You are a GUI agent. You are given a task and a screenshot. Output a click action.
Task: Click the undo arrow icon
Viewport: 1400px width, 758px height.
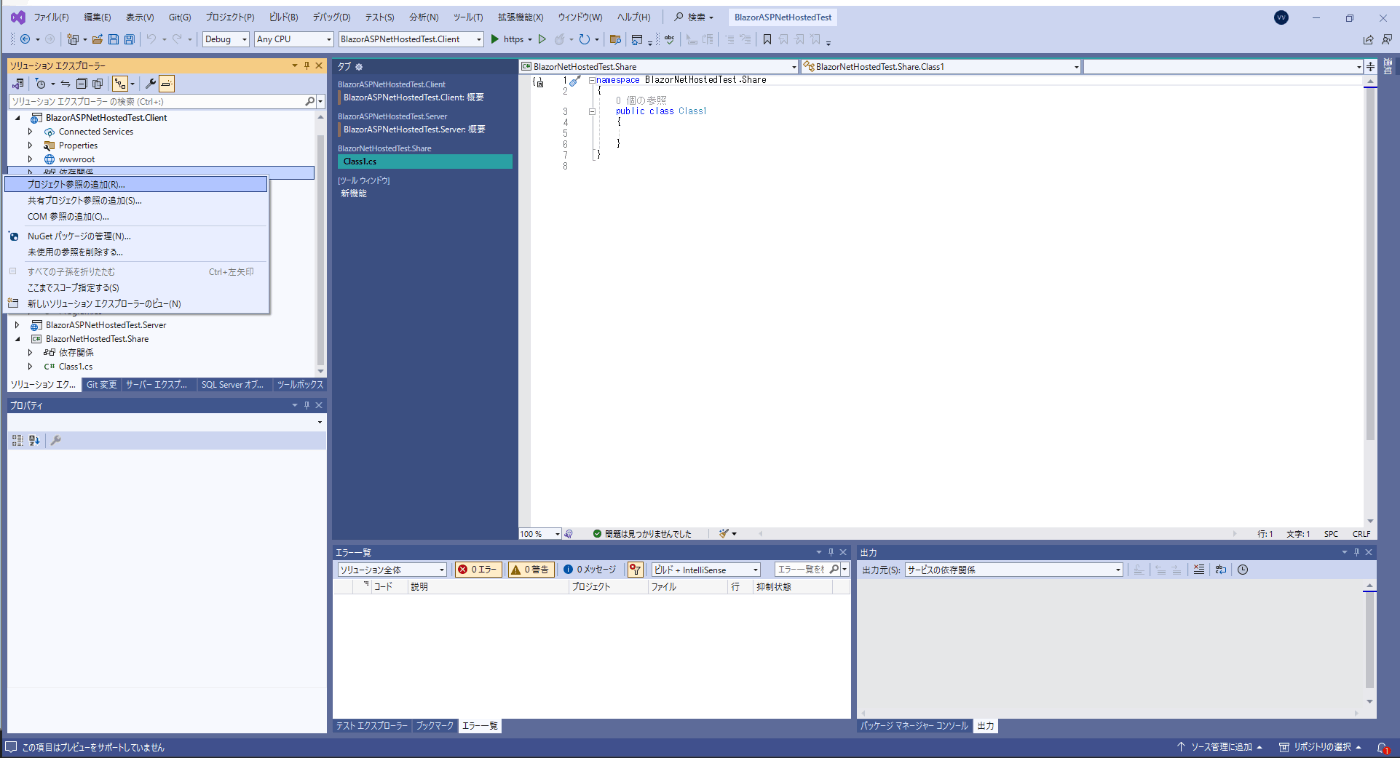151,39
